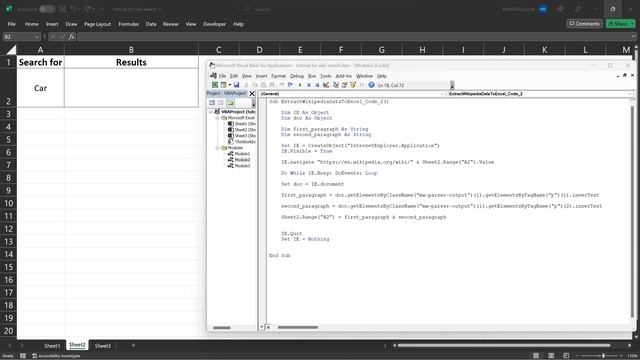The image size is (640, 360).
Task: Open the Debug menu in VBA editor
Action: 297,76
